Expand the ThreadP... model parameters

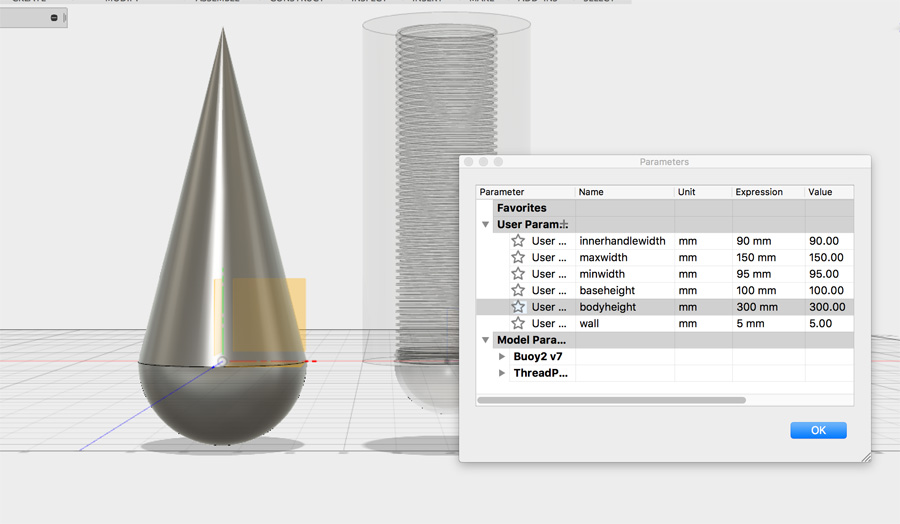coord(502,373)
